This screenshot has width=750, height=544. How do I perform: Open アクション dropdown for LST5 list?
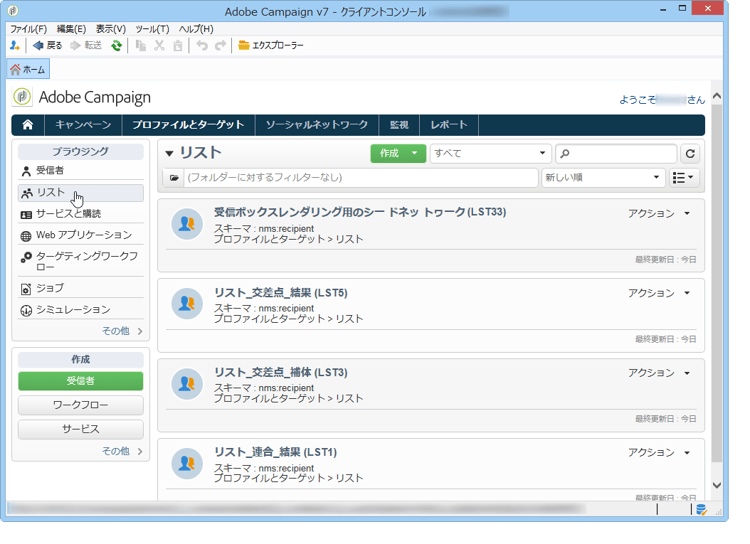(x=659, y=293)
